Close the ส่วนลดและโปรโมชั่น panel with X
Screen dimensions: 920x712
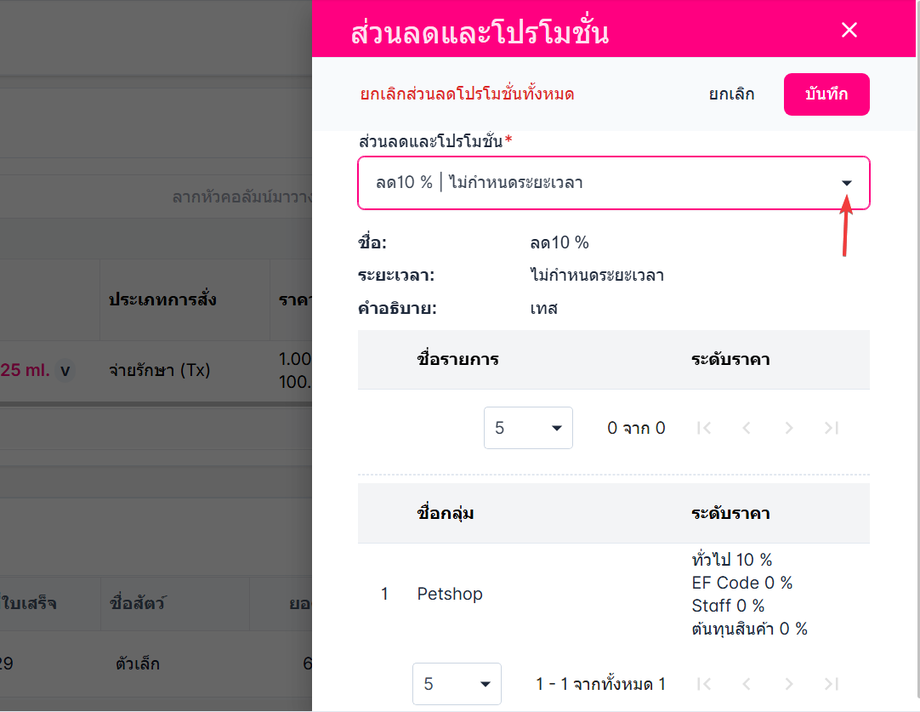tap(849, 30)
